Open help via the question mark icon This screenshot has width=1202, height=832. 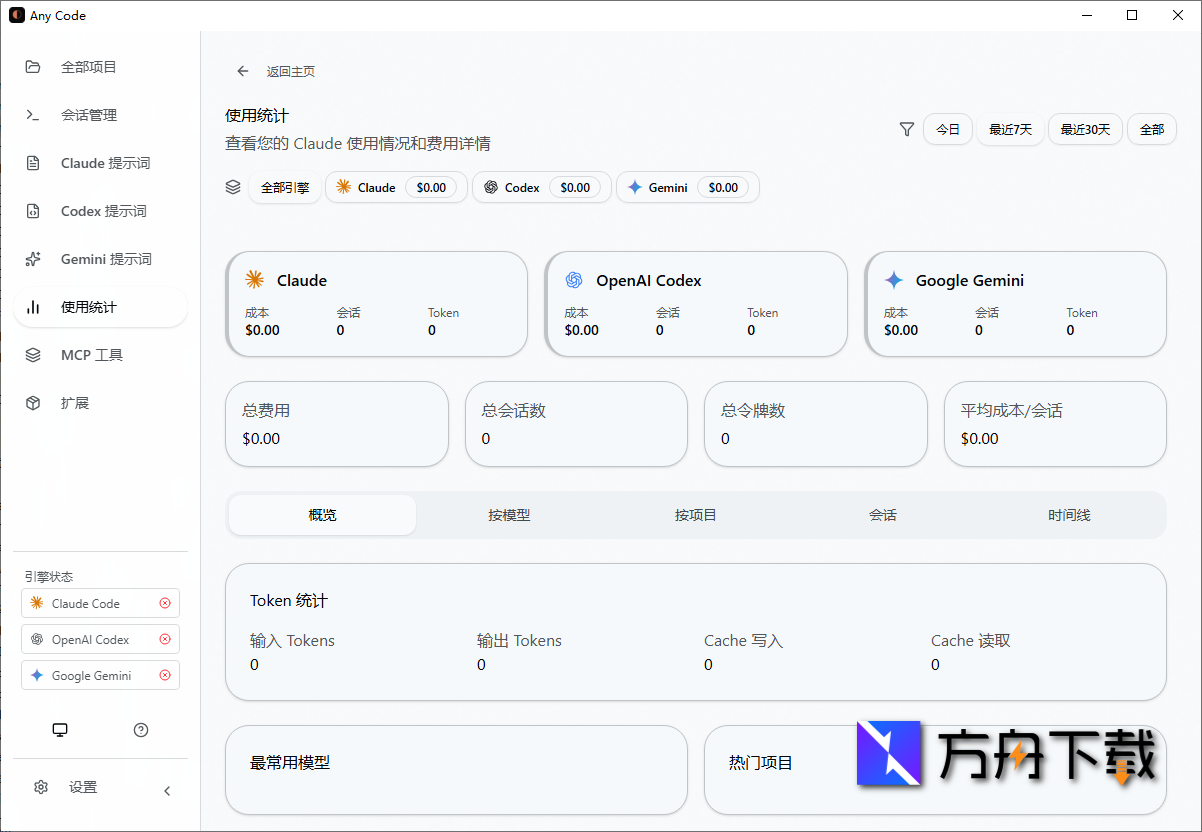(140, 730)
